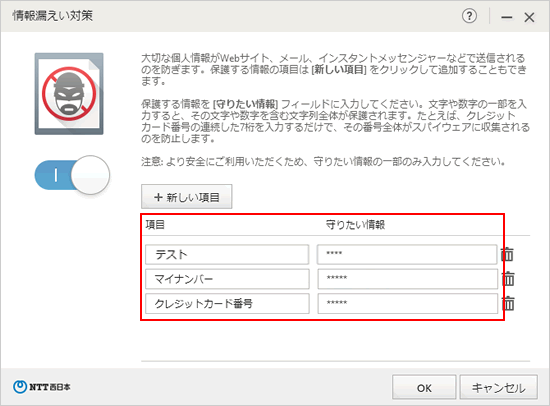Image resolution: width=550 pixels, height=406 pixels.
Task: Edit the クレジットカード番号 item name field
Action: (227, 303)
